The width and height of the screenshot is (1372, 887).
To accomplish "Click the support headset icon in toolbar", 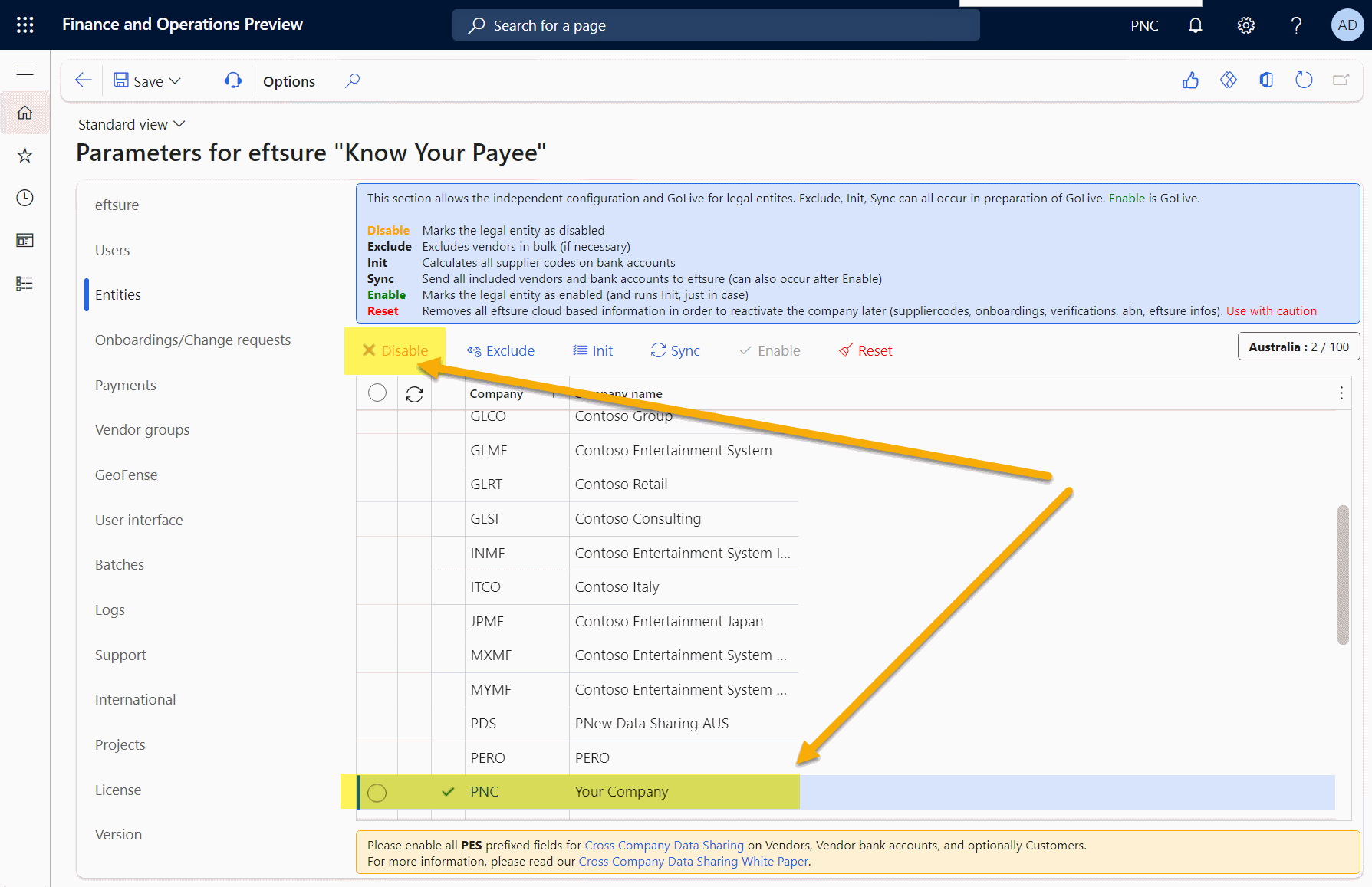I will pyautogui.click(x=232, y=80).
